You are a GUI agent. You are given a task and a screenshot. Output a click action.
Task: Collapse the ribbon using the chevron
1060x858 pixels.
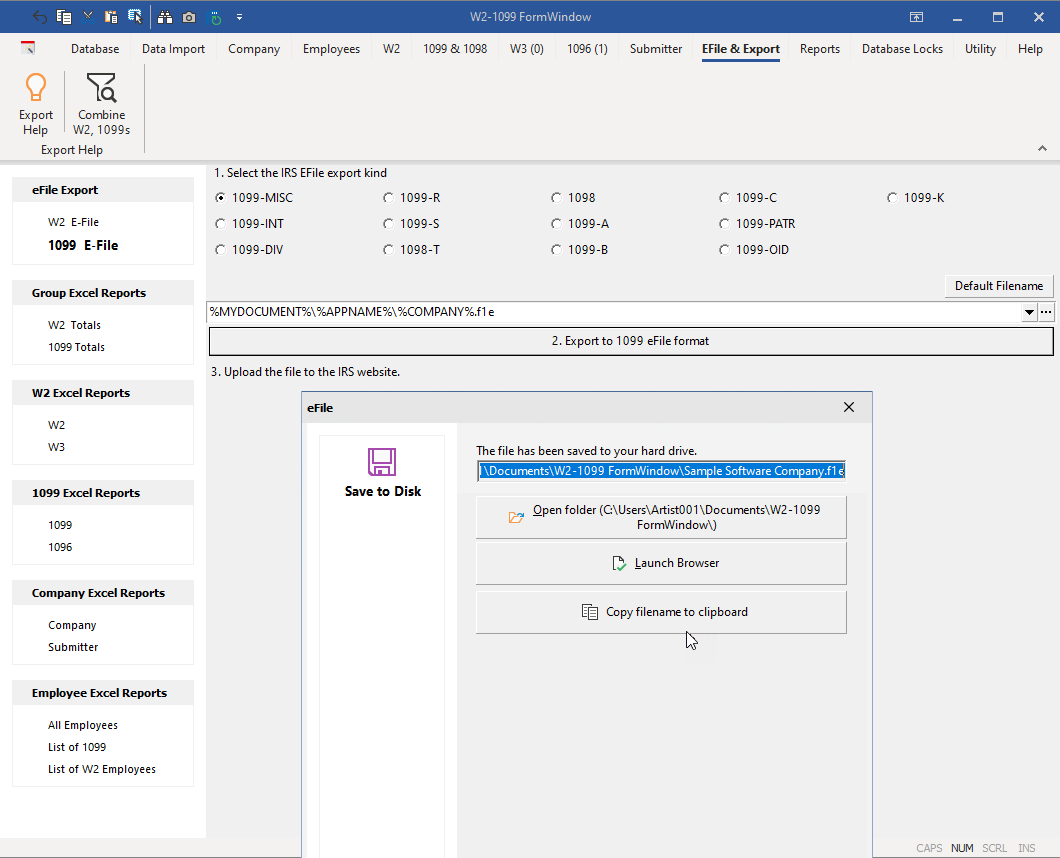tap(1042, 148)
